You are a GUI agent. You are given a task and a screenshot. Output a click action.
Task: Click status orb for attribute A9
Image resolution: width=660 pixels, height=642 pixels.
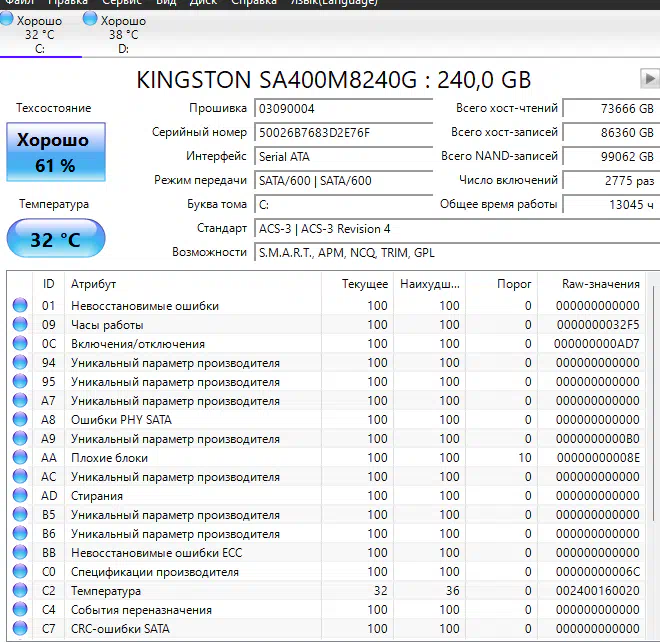[x=20, y=438]
